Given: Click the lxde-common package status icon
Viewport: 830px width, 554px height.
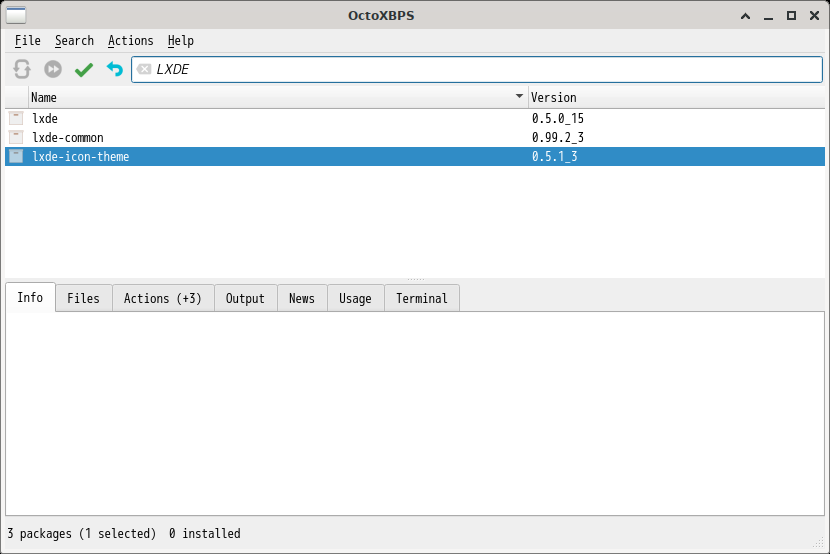Looking at the screenshot, I should 16,137.
